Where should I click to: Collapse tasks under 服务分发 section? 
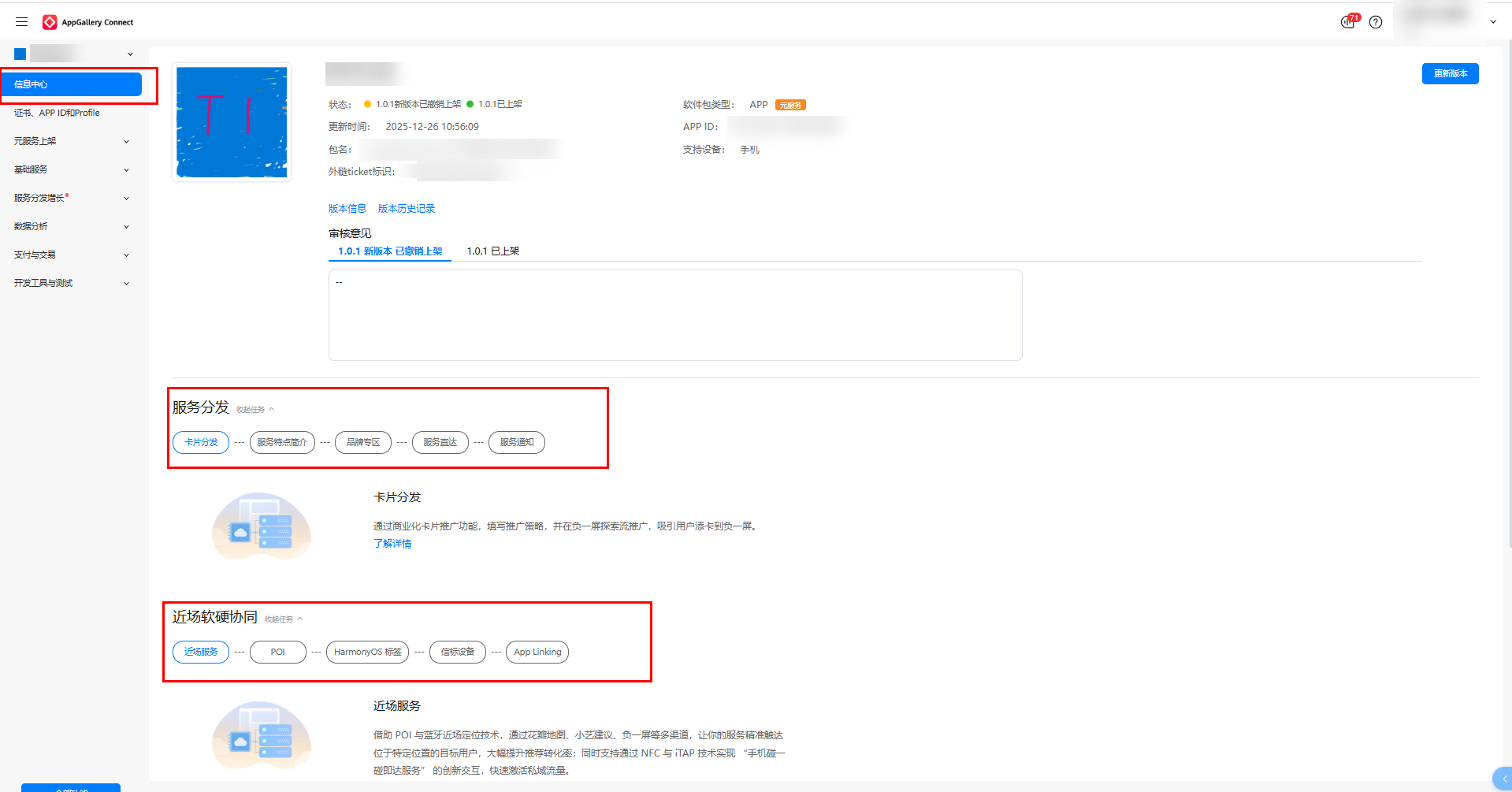(x=254, y=408)
